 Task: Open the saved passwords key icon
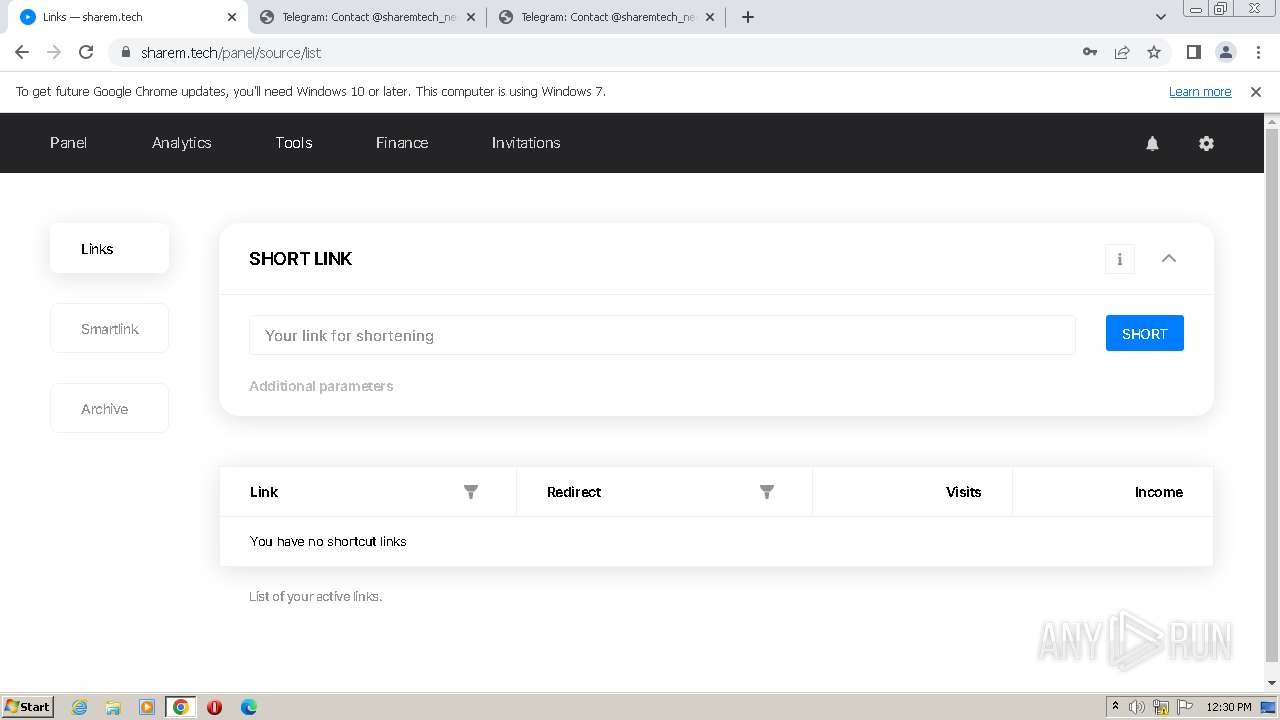coord(1090,52)
